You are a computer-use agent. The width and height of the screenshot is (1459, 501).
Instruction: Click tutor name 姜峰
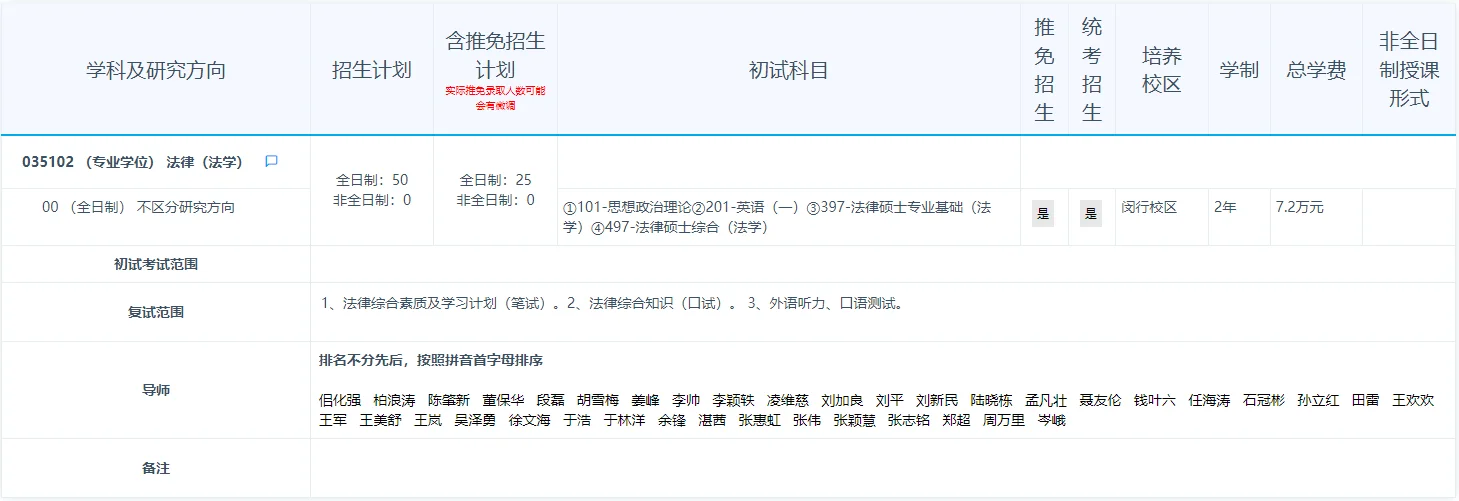pos(645,400)
